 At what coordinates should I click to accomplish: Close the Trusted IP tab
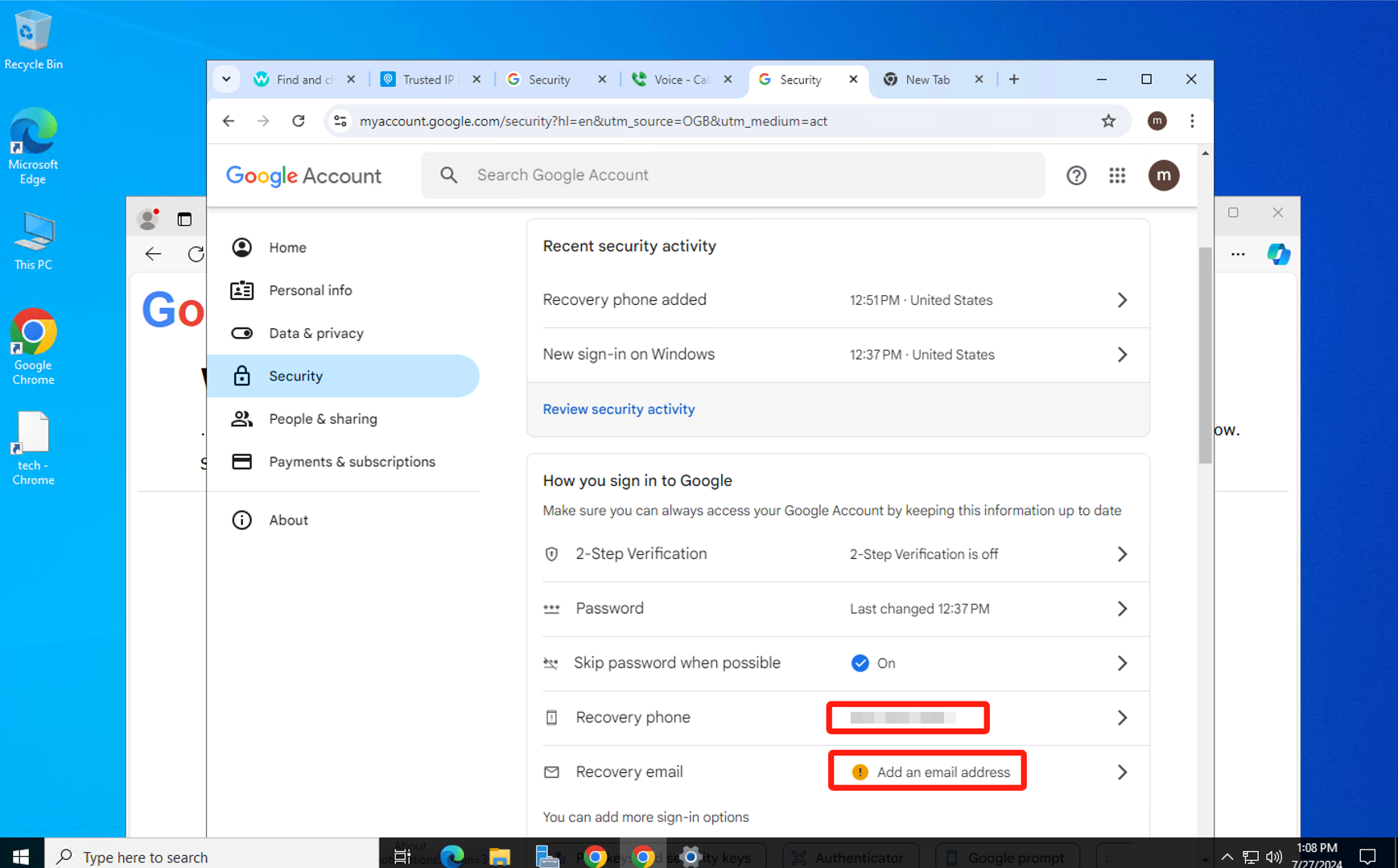tap(476, 79)
